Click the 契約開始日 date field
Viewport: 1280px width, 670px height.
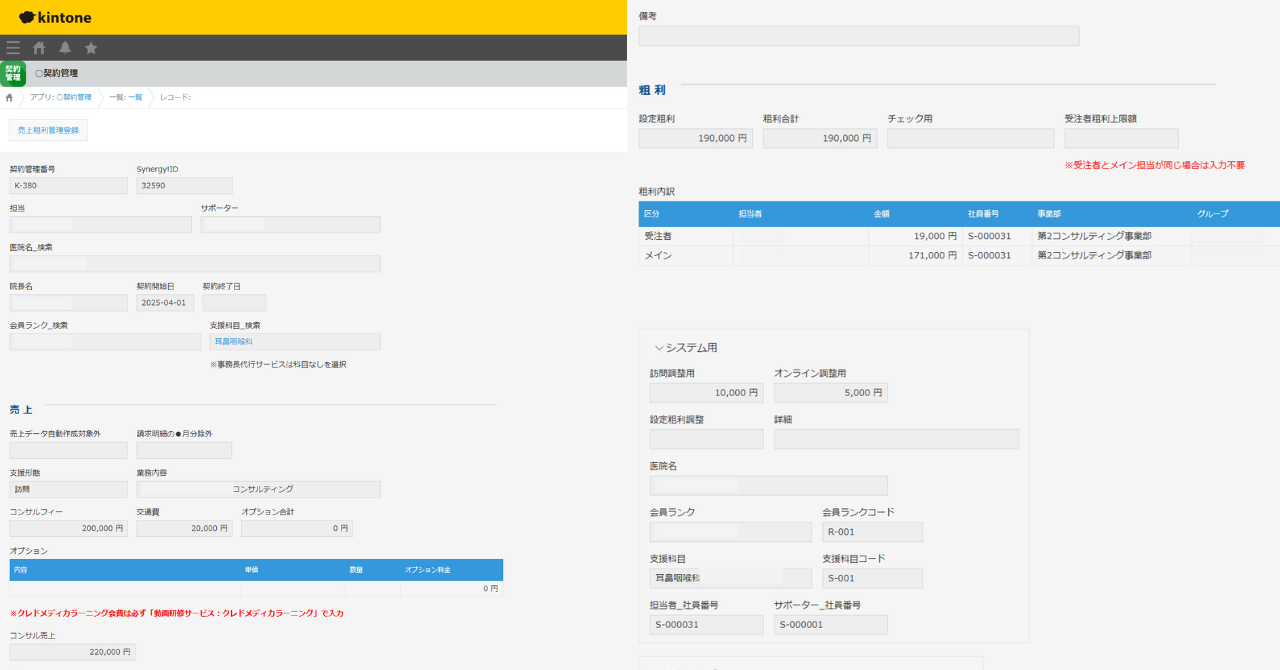[x=165, y=303]
